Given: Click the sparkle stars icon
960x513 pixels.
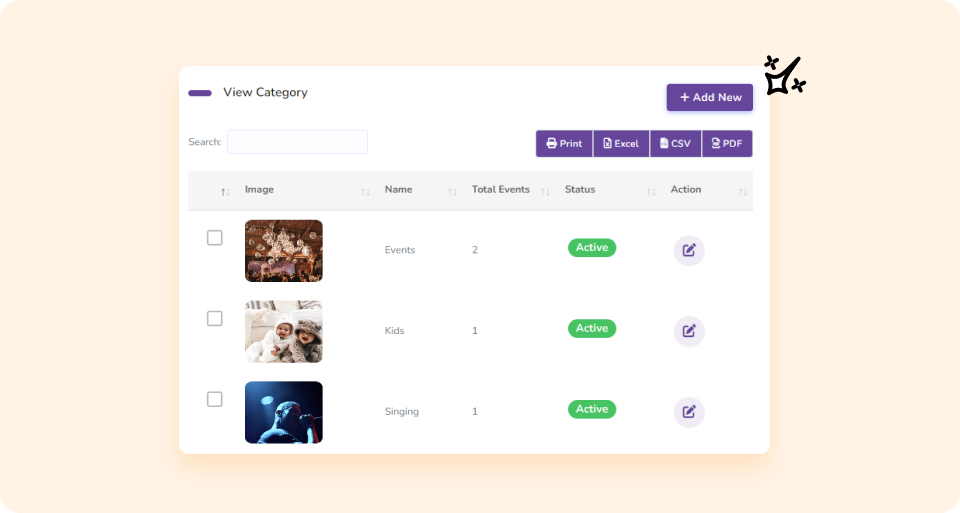Looking at the screenshot, I should point(784,75).
